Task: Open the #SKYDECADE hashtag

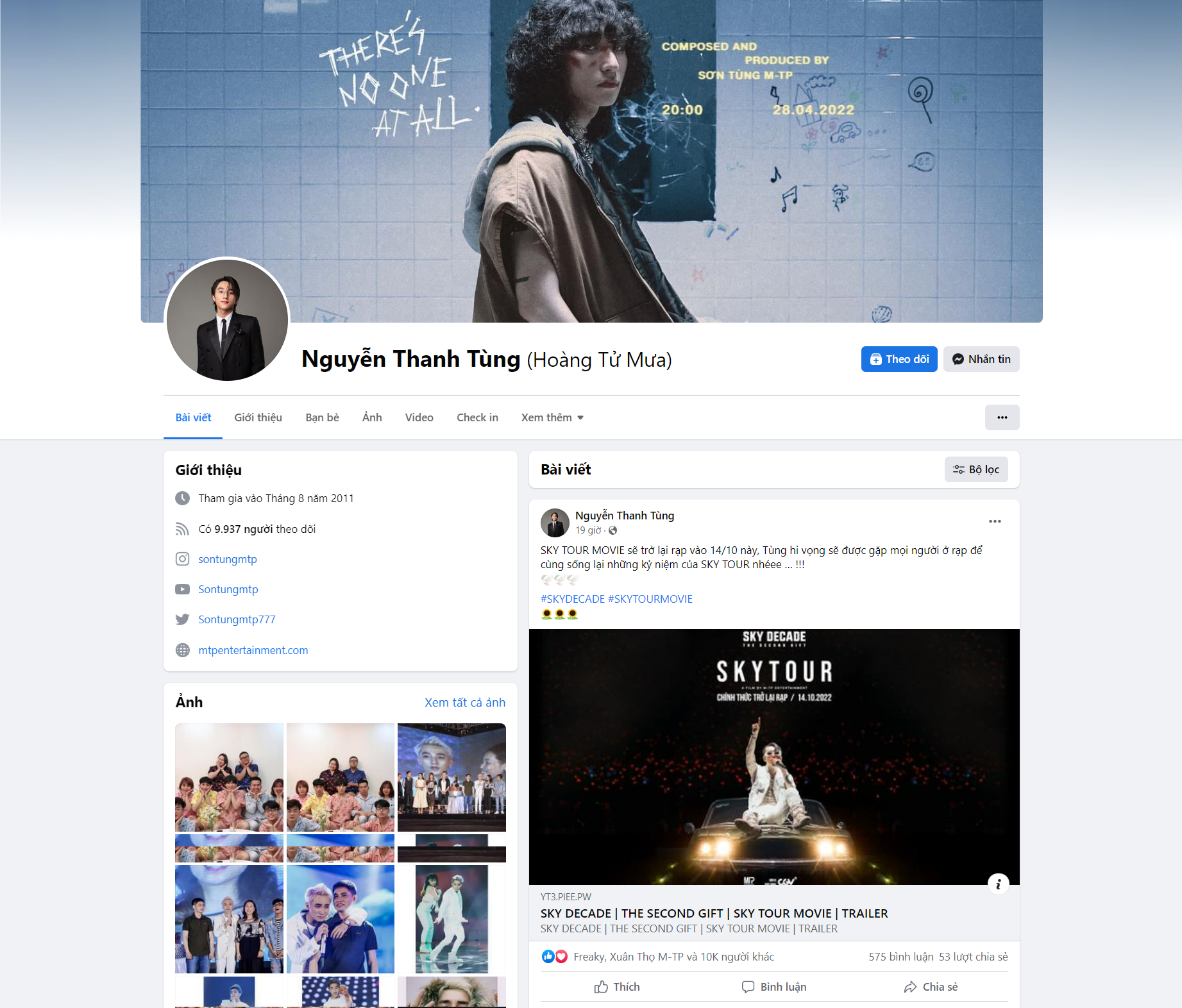Action: tap(573, 599)
